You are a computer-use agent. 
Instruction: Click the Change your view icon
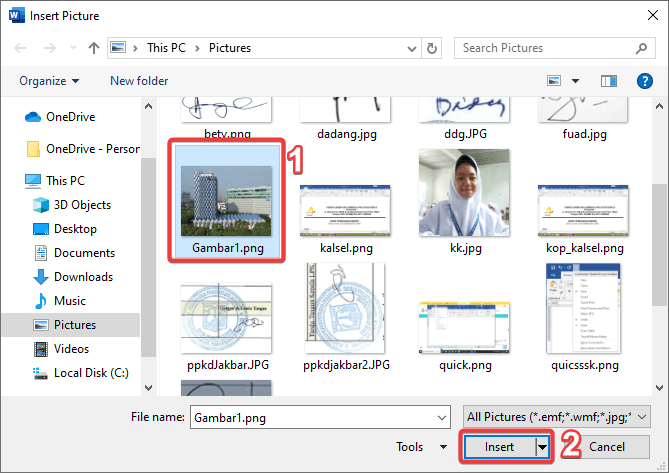pos(554,81)
